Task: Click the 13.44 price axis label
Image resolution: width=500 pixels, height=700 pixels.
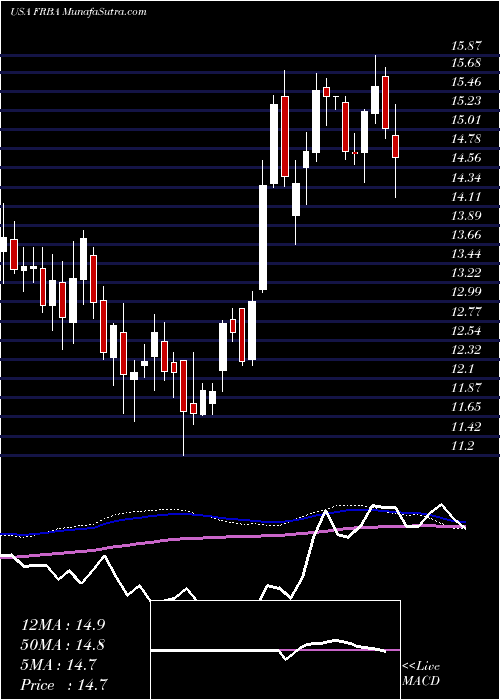Action: 466,254
